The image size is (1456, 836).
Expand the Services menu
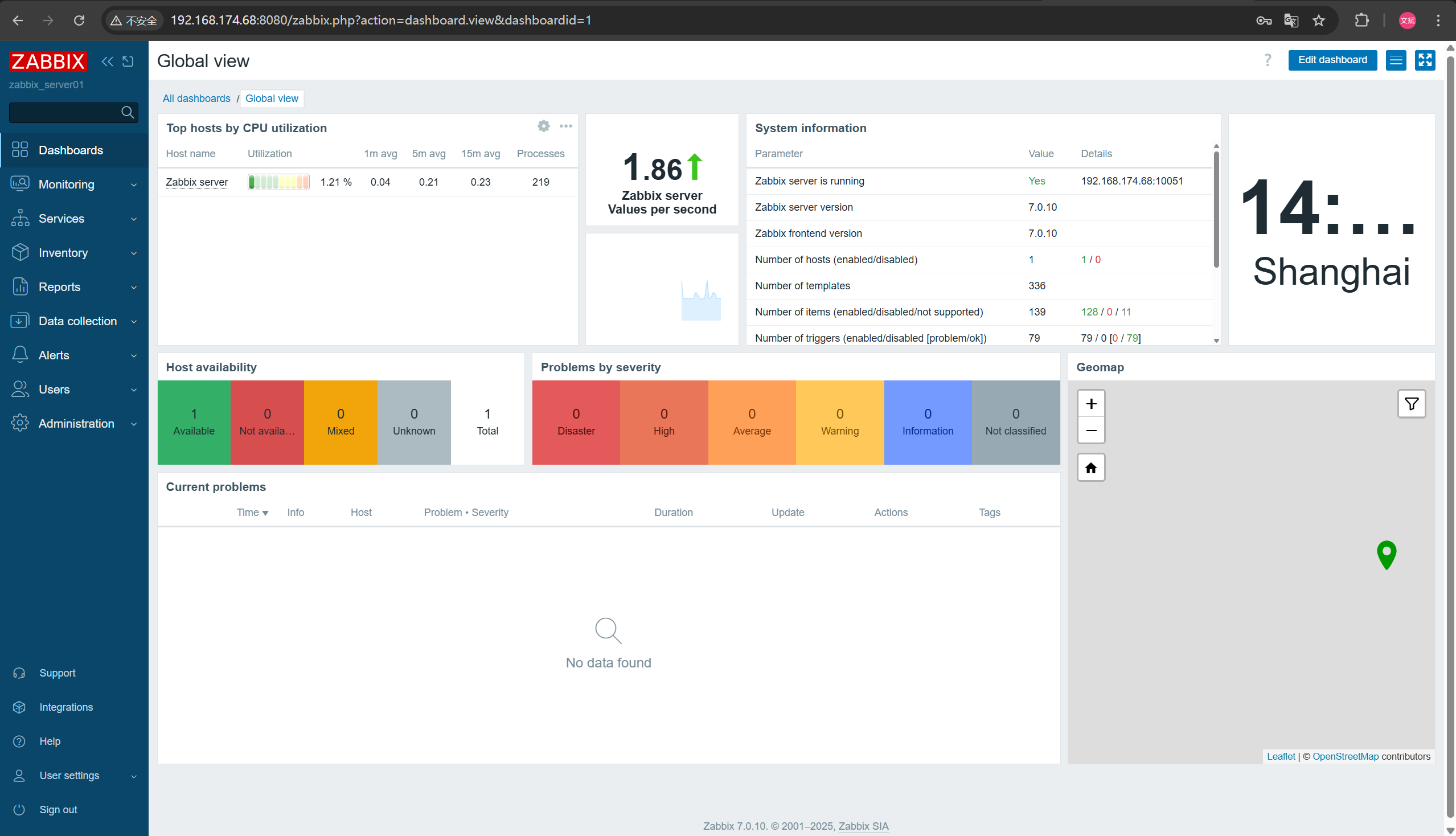(74, 218)
